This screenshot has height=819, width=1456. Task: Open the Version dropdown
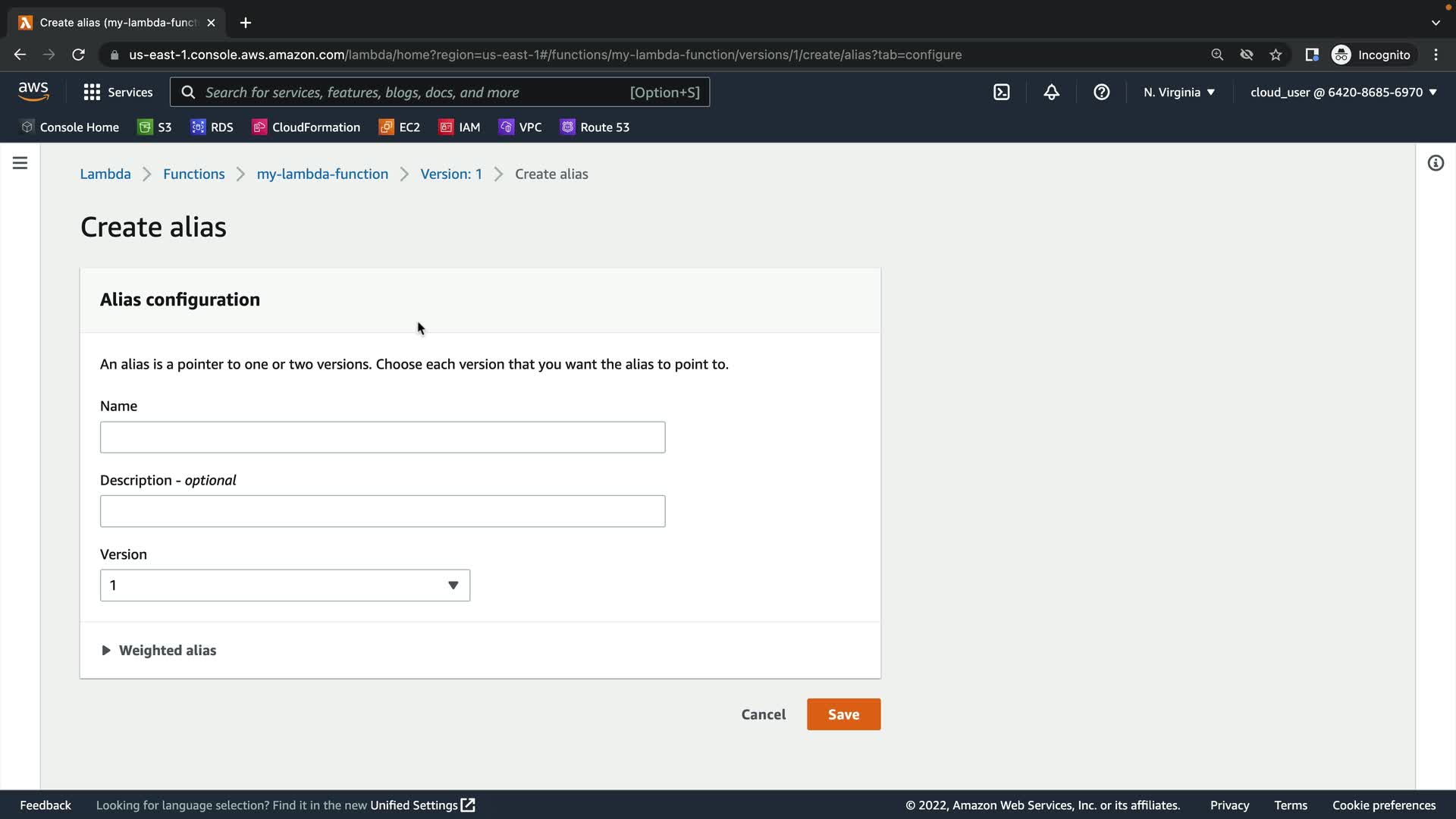click(x=284, y=585)
